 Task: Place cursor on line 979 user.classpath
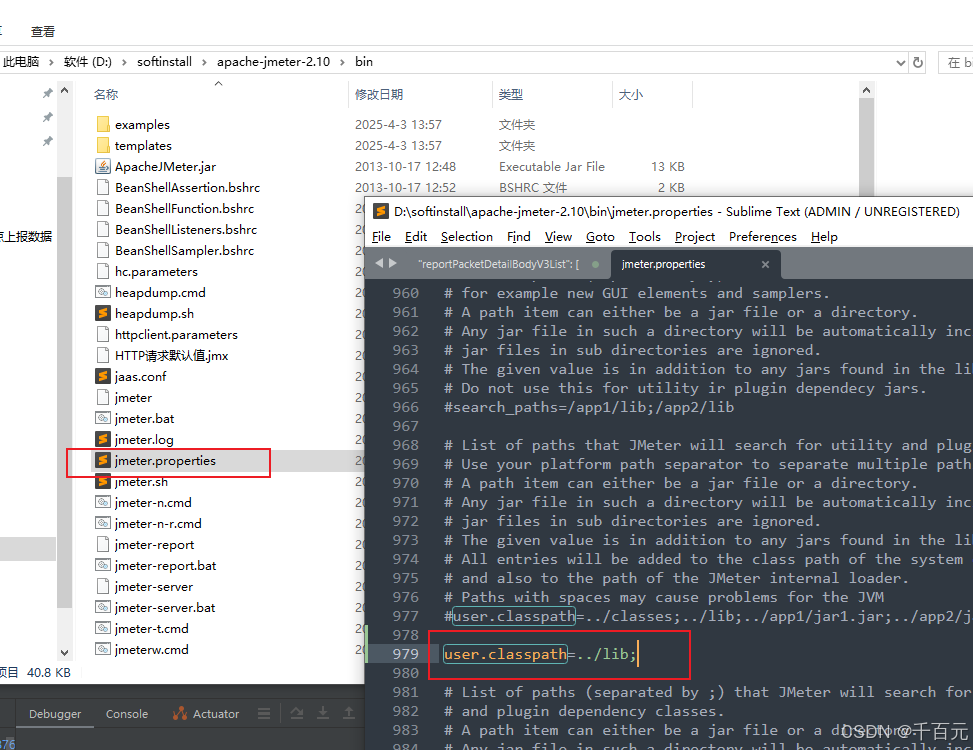pyautogui.click(x=540, y=654)
